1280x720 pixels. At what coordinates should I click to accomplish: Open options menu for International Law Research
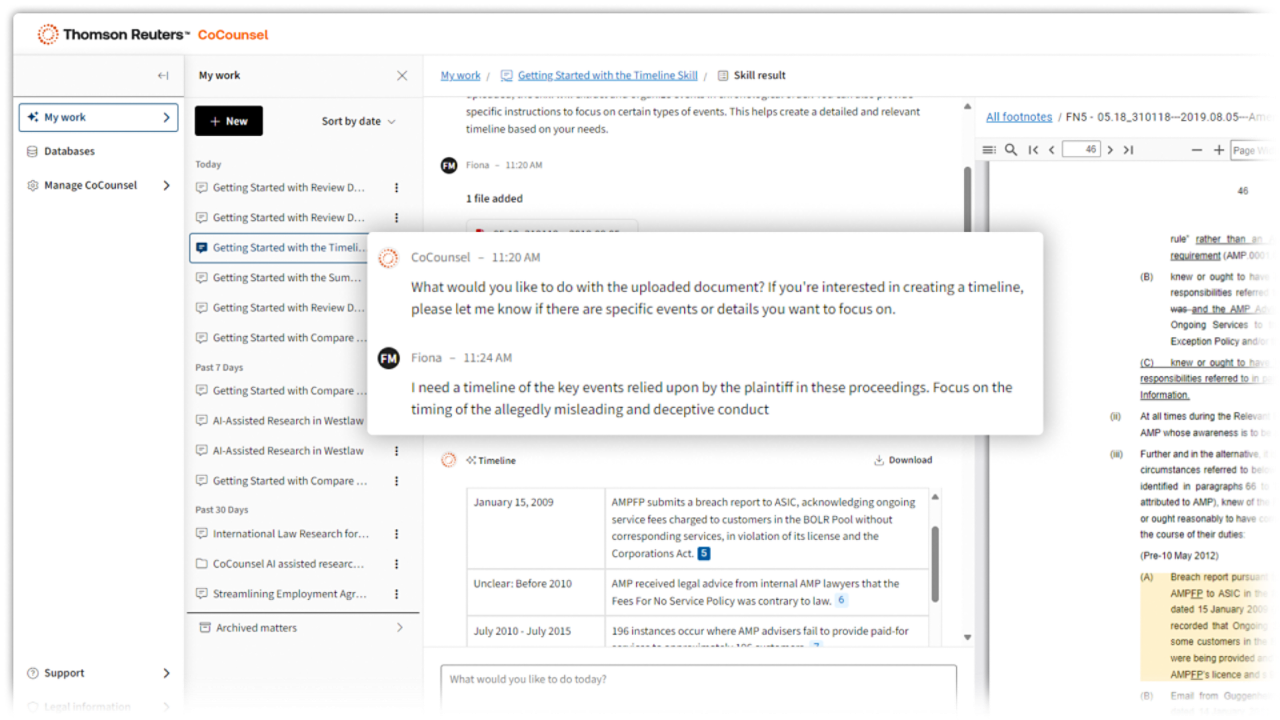(x=396, y=534)
